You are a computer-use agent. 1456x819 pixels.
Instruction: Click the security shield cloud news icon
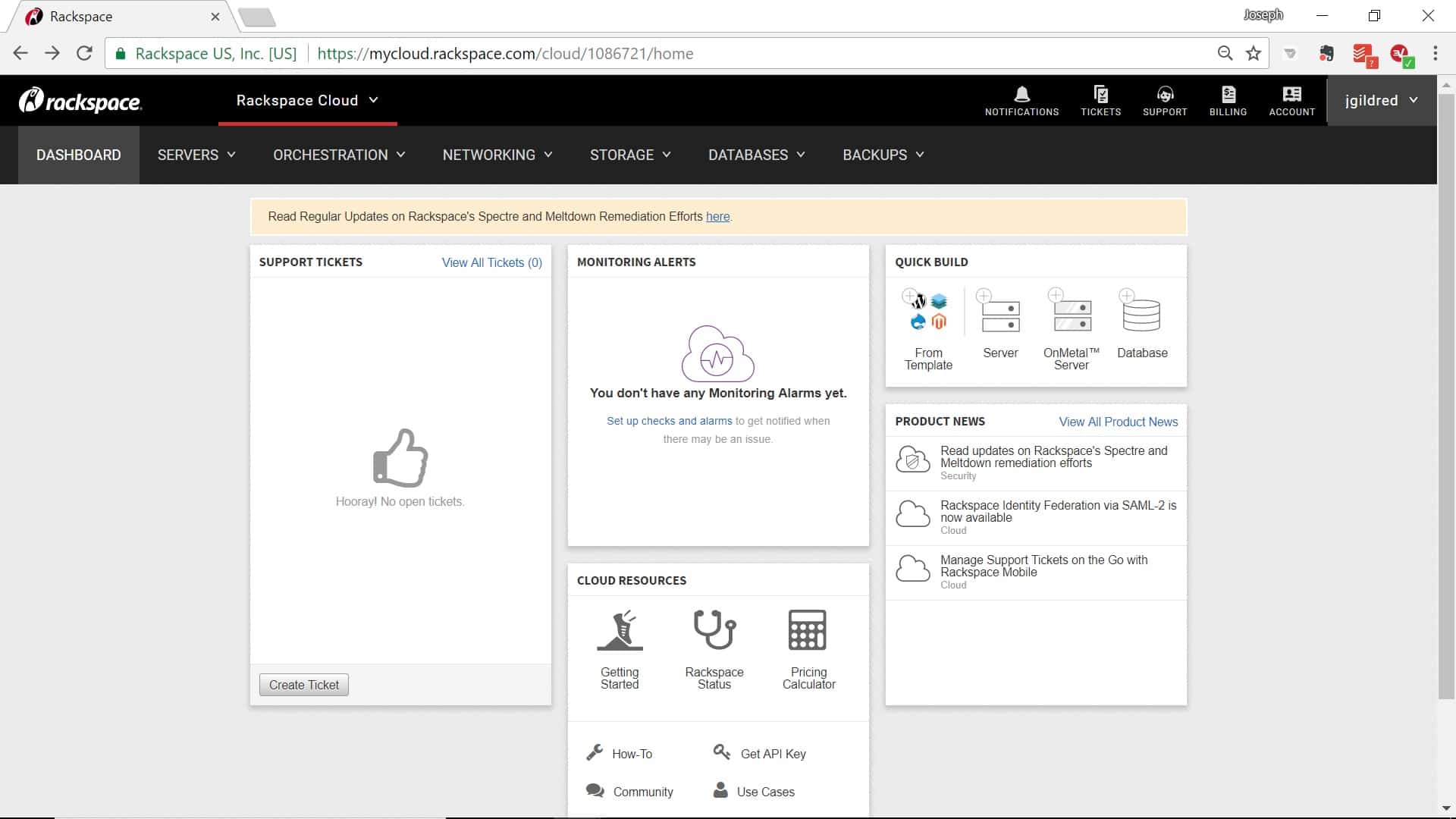point(913,459)
